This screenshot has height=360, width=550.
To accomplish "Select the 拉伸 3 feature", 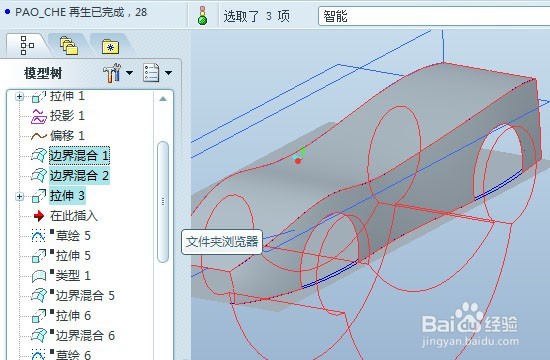I will pos(67,195).
